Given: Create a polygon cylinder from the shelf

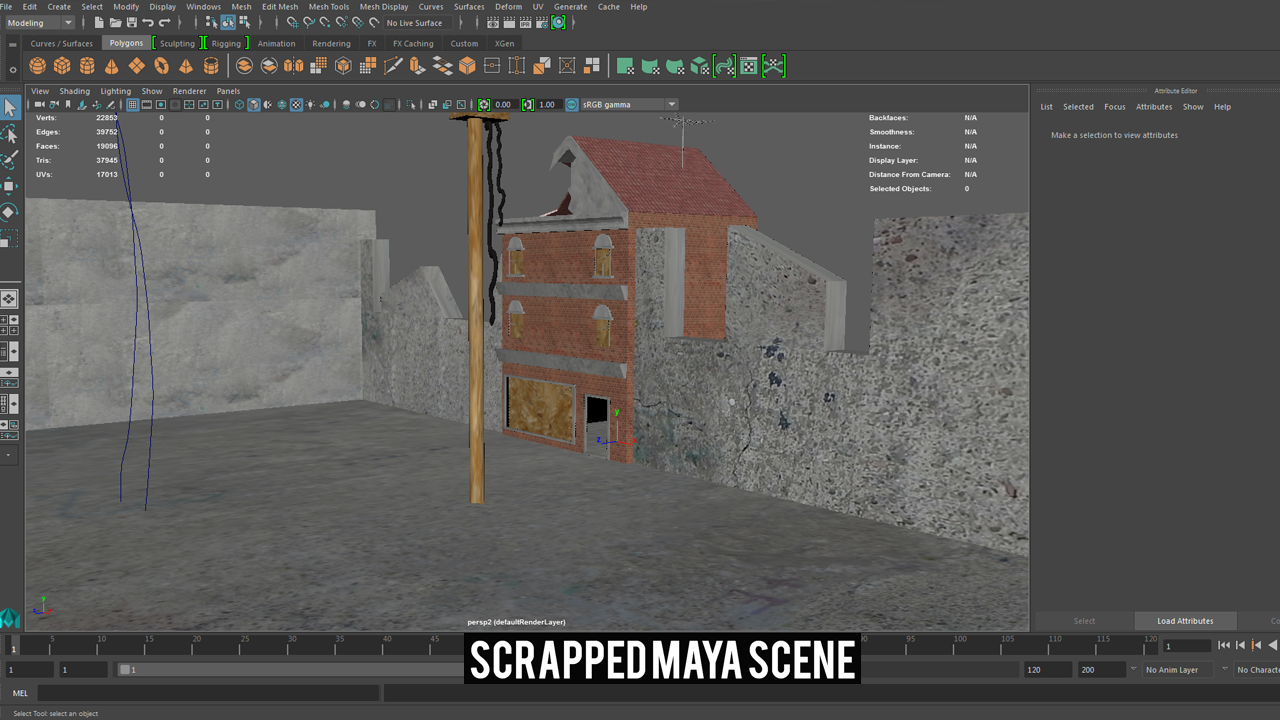Looking at the screenshot, I should (x=87, y=66).
